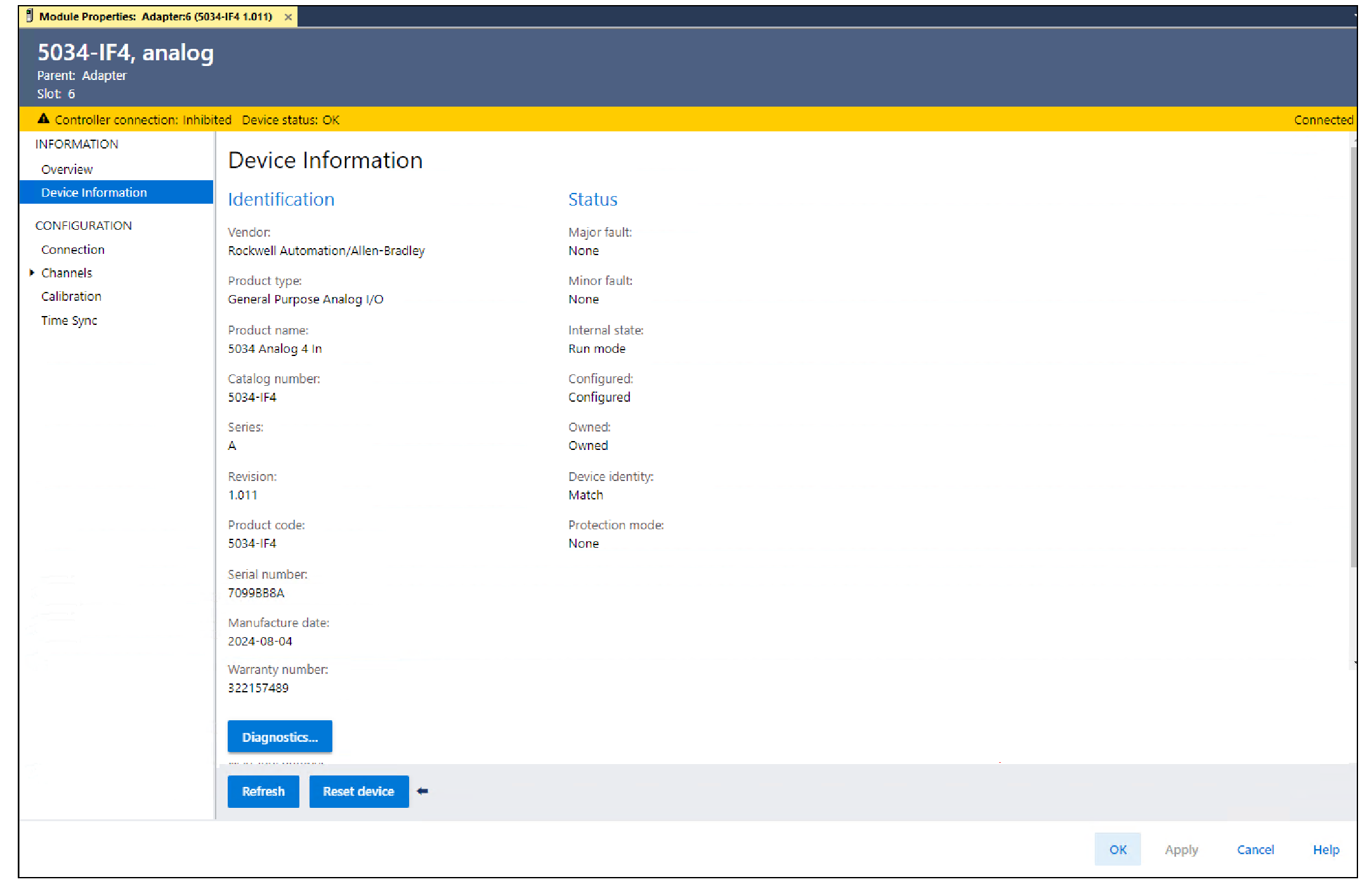Click manufacture date 2024-08-04
Image resolution: width=1372 pixels, height=884 pixels.
coord(260,641)
